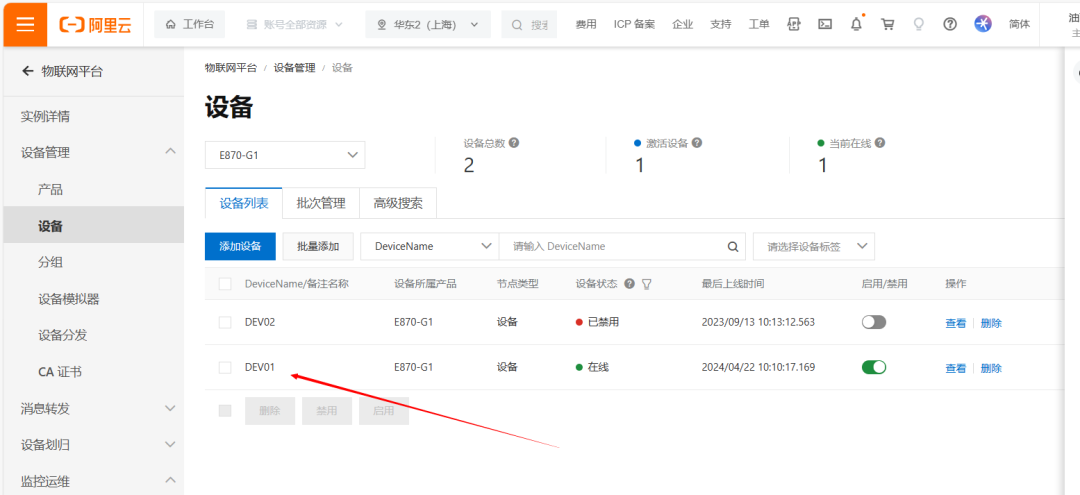Click the disabled bulk 禁用 button
The image size is (1080, 495).
pos(327,411)
